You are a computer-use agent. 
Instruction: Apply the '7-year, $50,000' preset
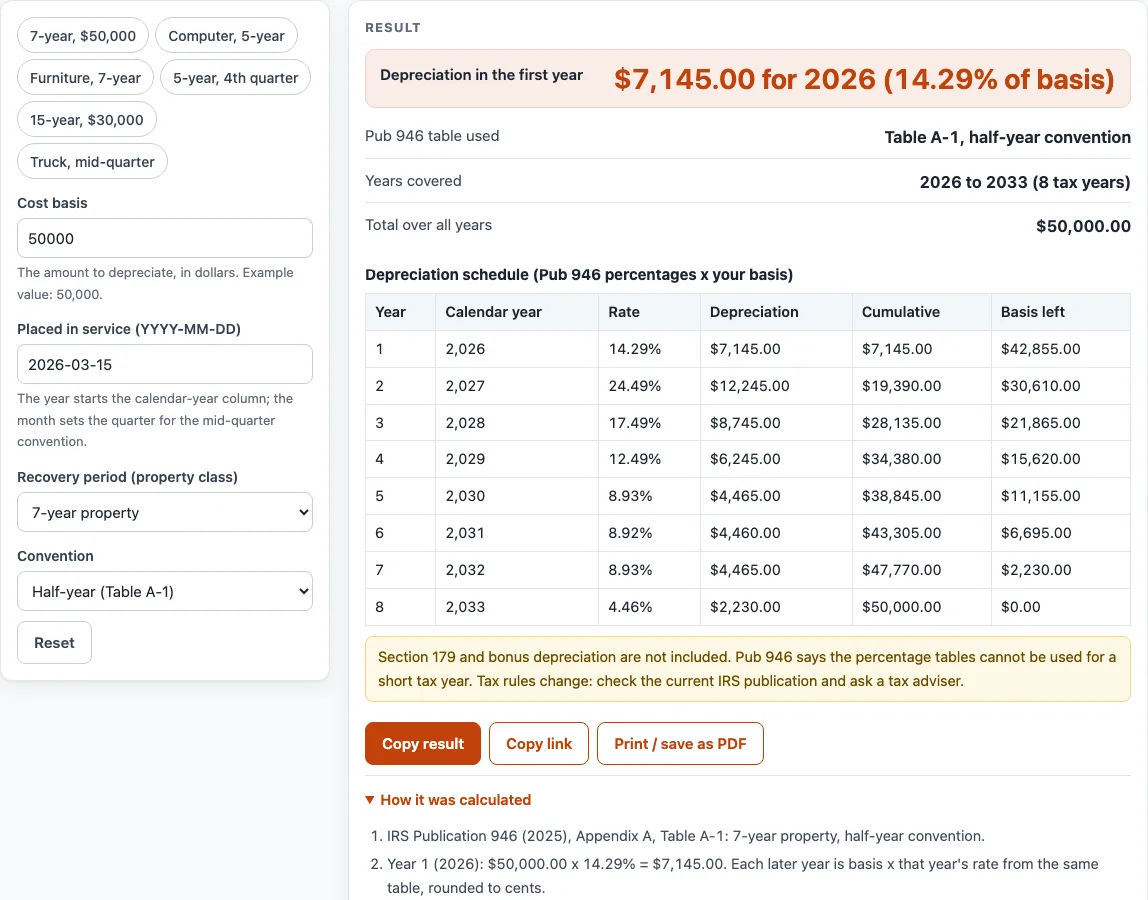pyautogui.click(x=83, y=36)
